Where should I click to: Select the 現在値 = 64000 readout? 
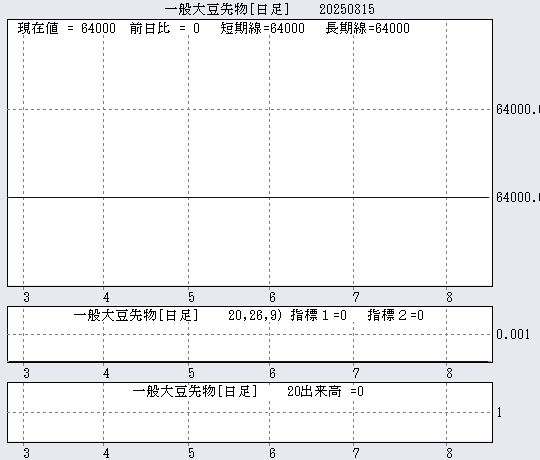click(66, 28)
